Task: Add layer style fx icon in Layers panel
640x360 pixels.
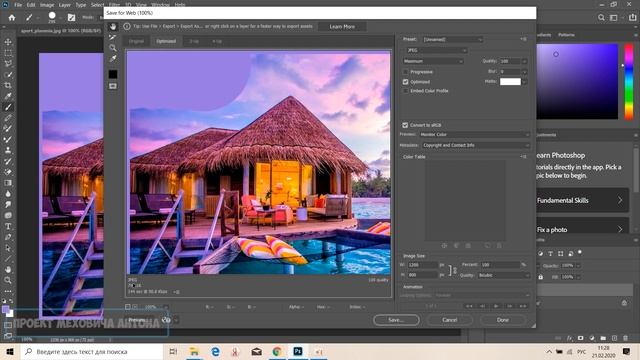Action: coord(569,338)
